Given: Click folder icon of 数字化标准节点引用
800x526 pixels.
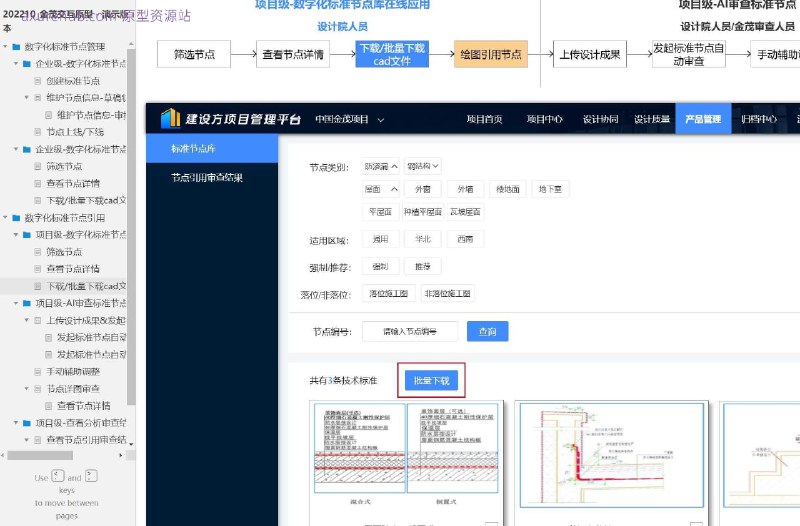Looking at the screenshot, I should [x=16, y=218].
